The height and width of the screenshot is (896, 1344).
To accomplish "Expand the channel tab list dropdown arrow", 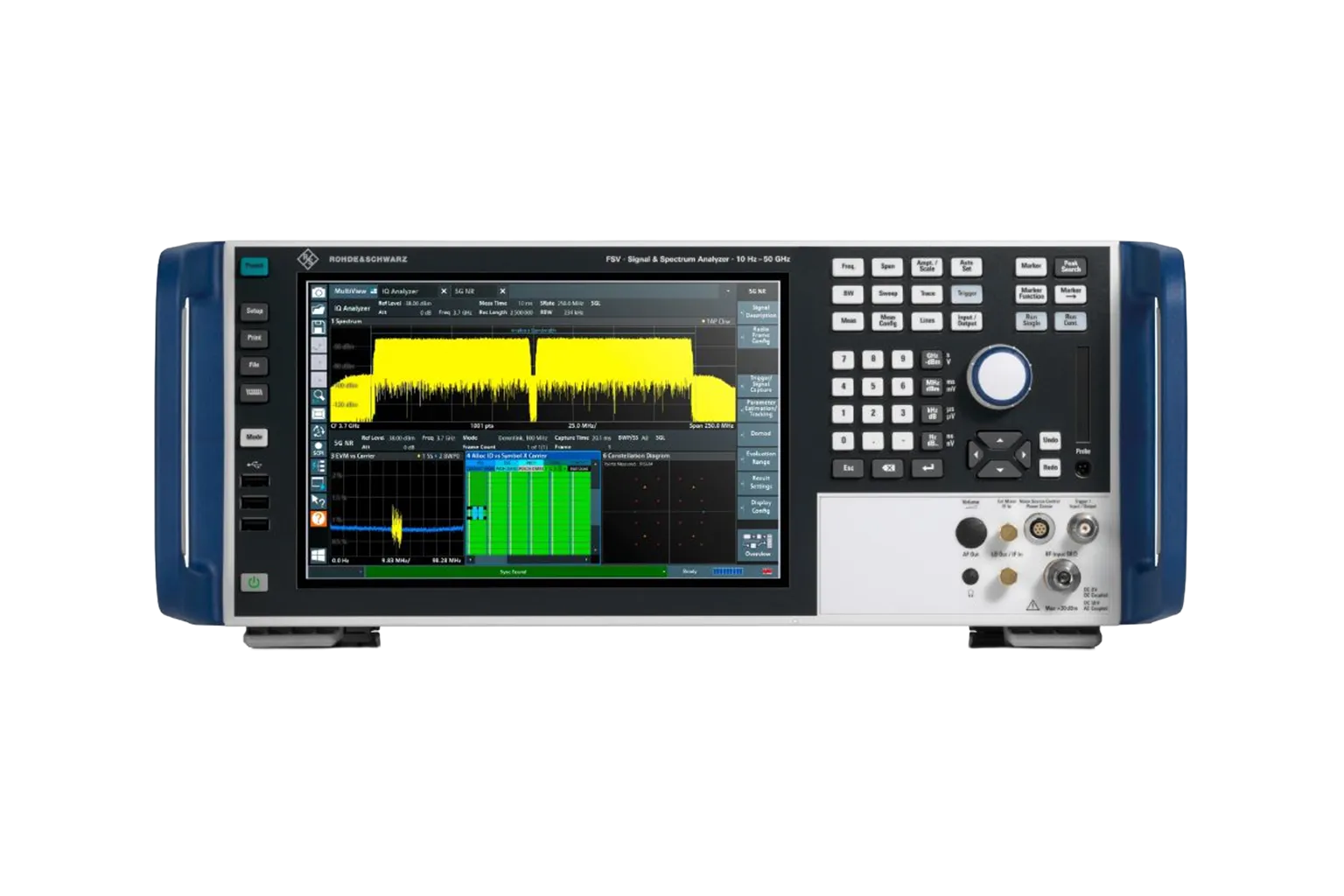I will pos(727,291).
